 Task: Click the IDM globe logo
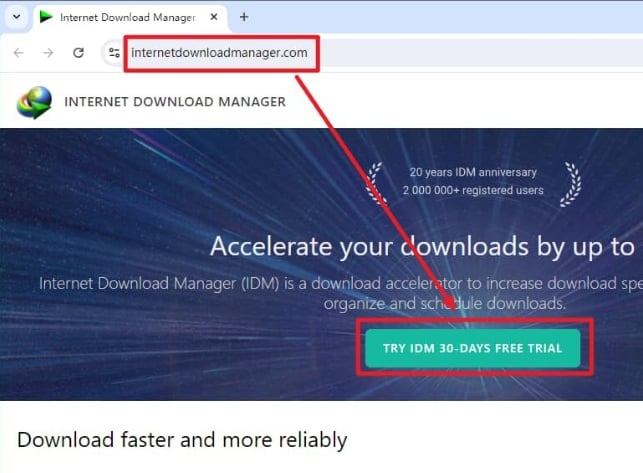[x=34, y=102]
